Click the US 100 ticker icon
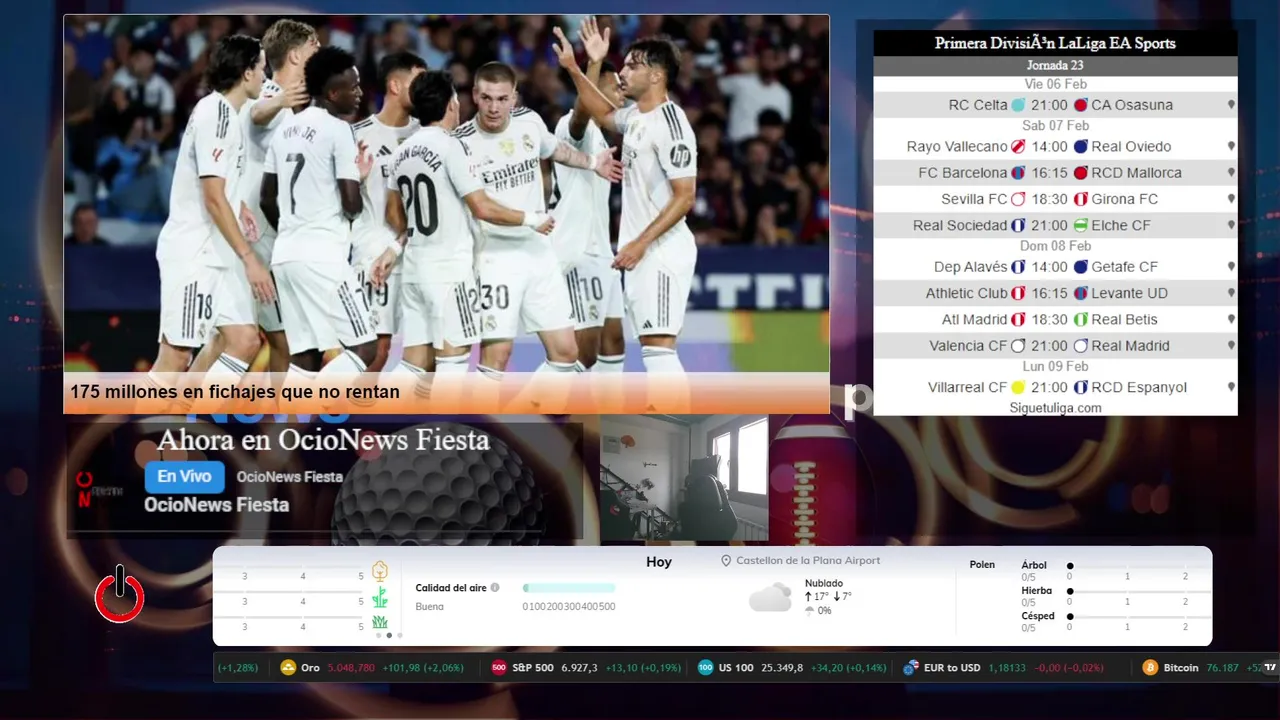Image resolution: width=1280 pixels, height=720 pixels. [705, 667]
